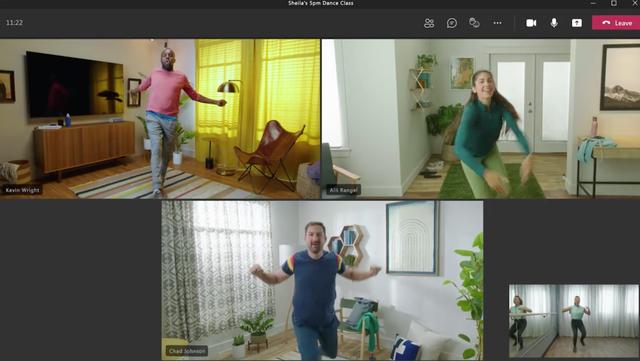The height and width of the screenshot is (361, 640).
Task: Turn off the camera
Action: point(531,23)
